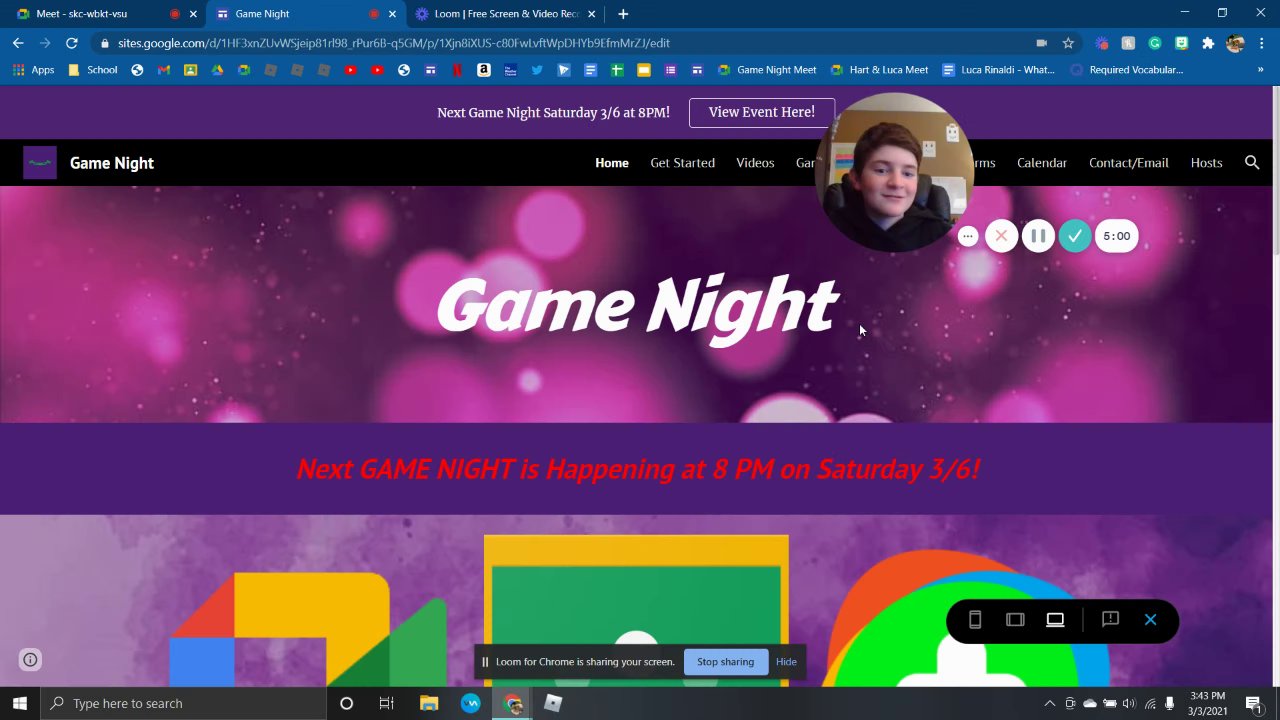Screen dimensions: 1280x720
Task: Open the Twitter bookmark icon
Action: [537, 70]
